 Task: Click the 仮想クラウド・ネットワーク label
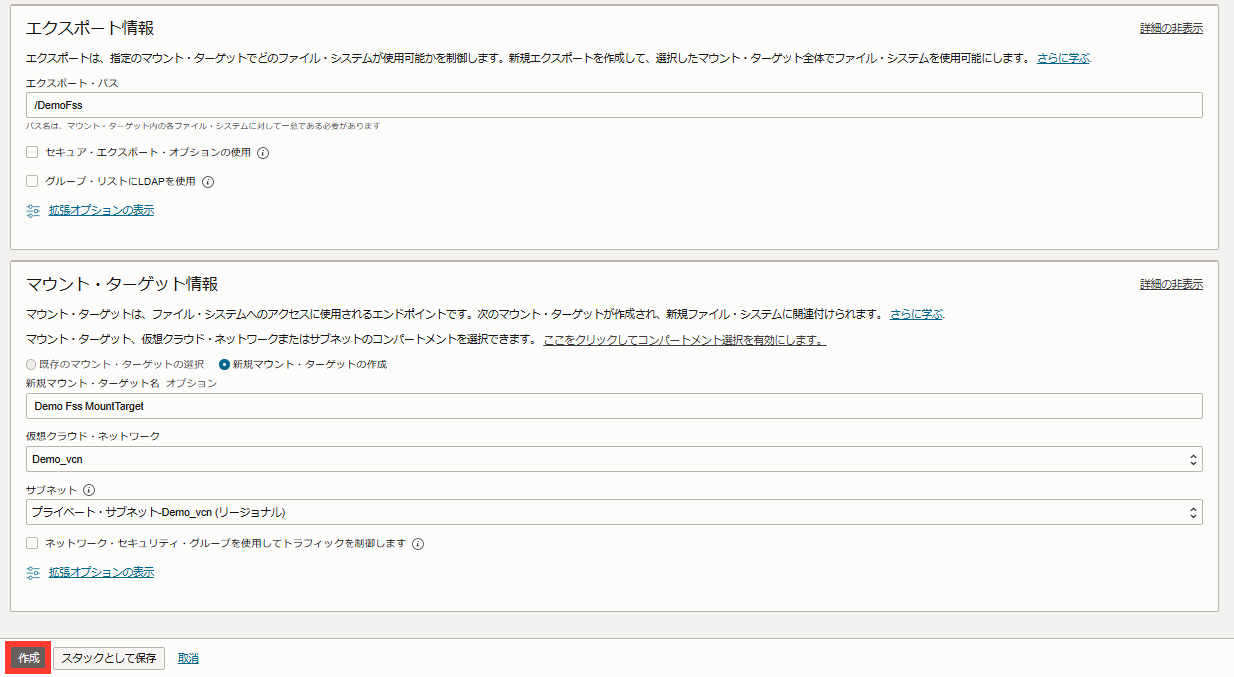pos(93,436)
